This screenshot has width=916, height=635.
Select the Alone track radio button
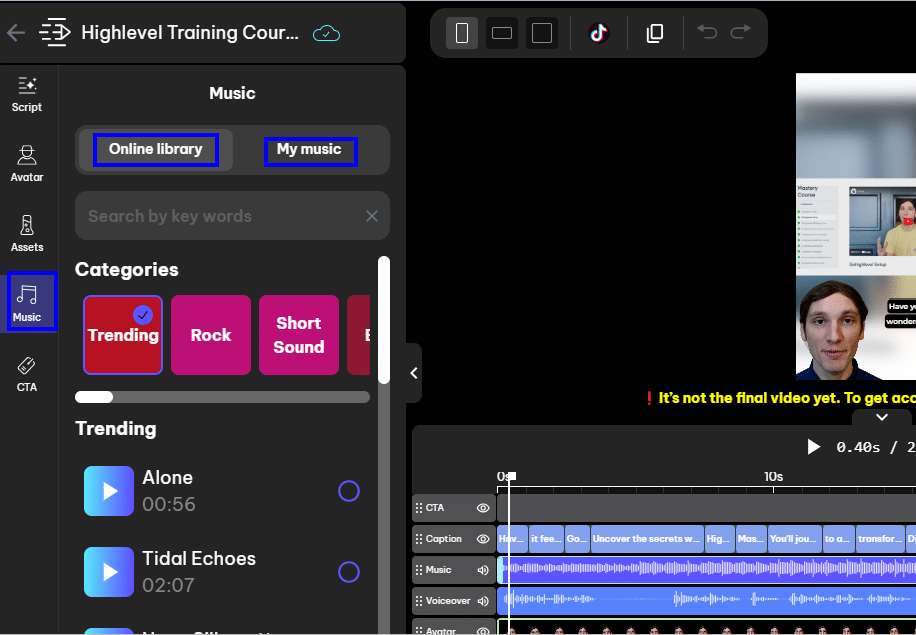click(x=349, y=491)
